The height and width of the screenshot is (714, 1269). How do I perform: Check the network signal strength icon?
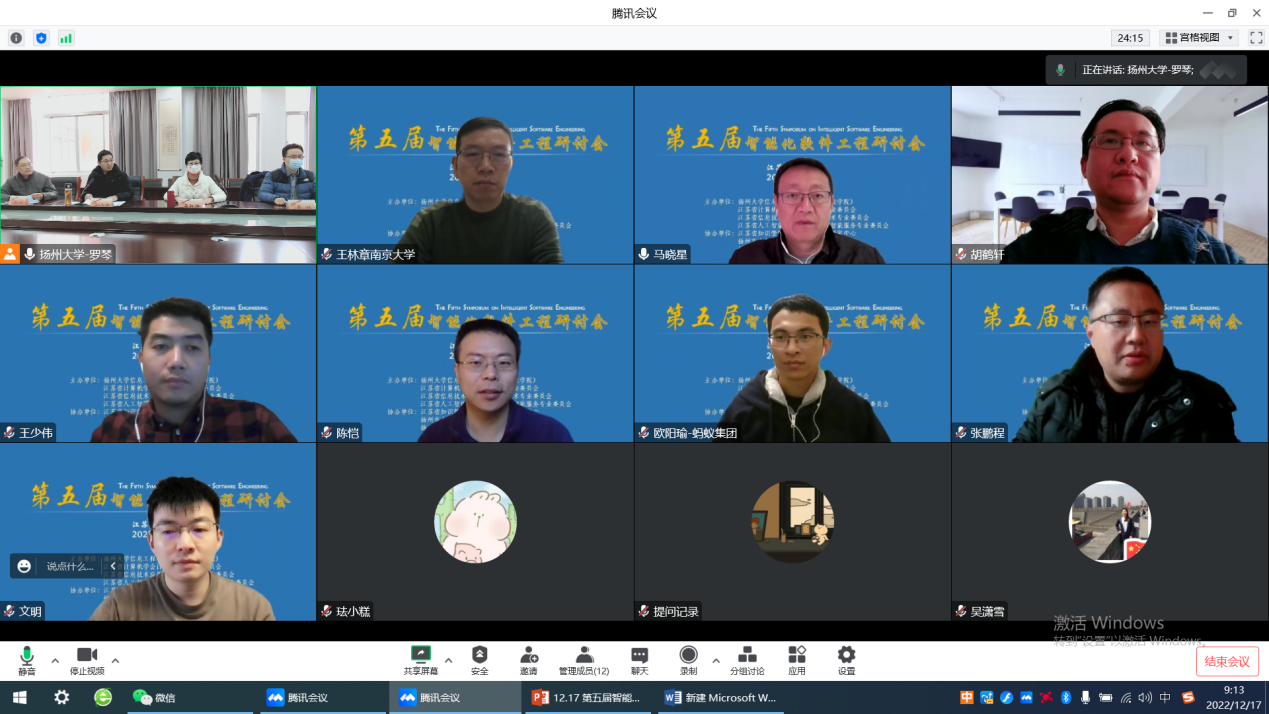click(66, 38)
